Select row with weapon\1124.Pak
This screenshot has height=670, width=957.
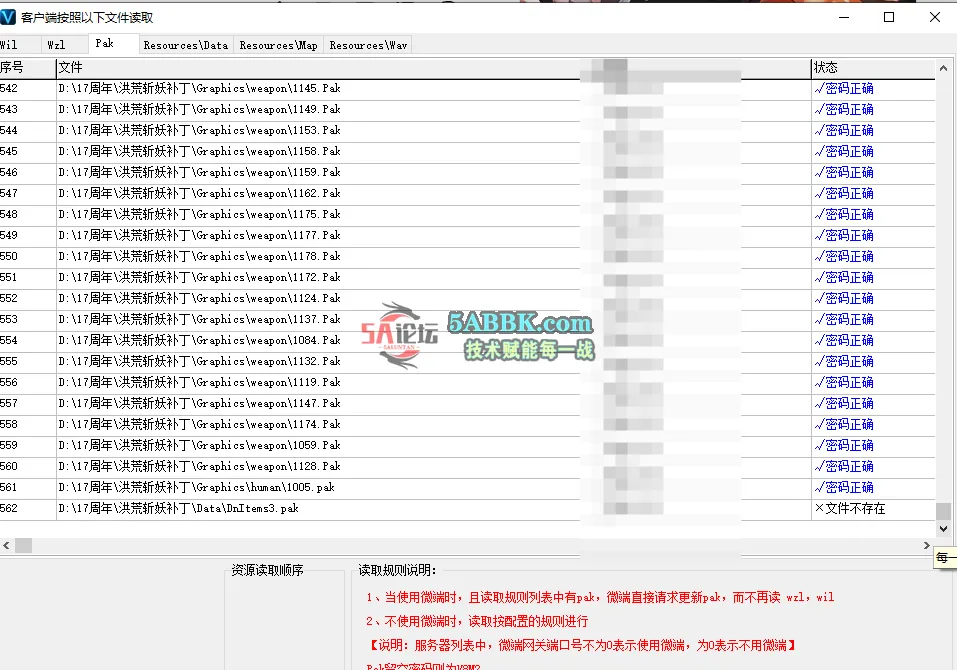point(467,298)
